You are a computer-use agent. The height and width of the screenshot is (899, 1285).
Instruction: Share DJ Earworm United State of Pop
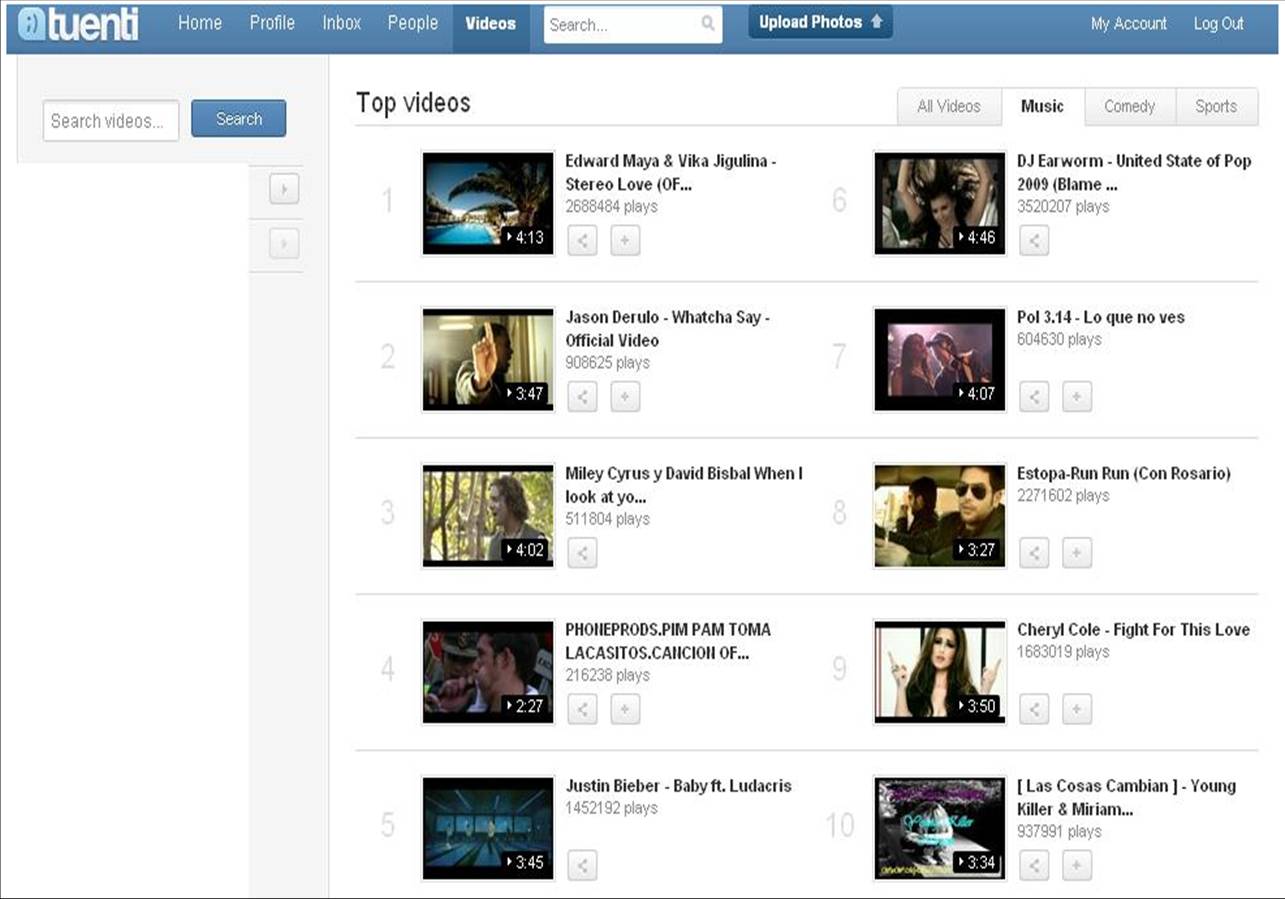click(x=1034, y=240)
